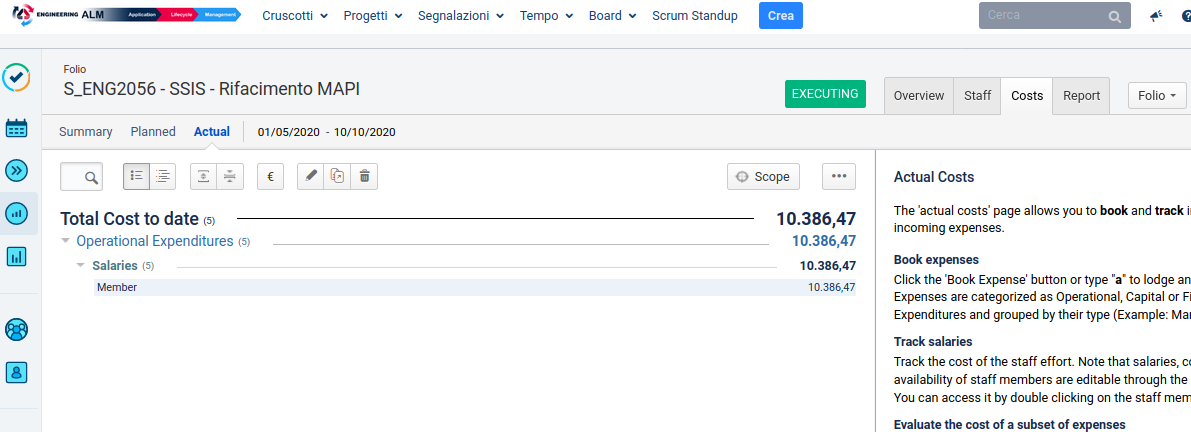
Task: Toggle the EXECUTING status badge
Action: click(x=826, y=94)
